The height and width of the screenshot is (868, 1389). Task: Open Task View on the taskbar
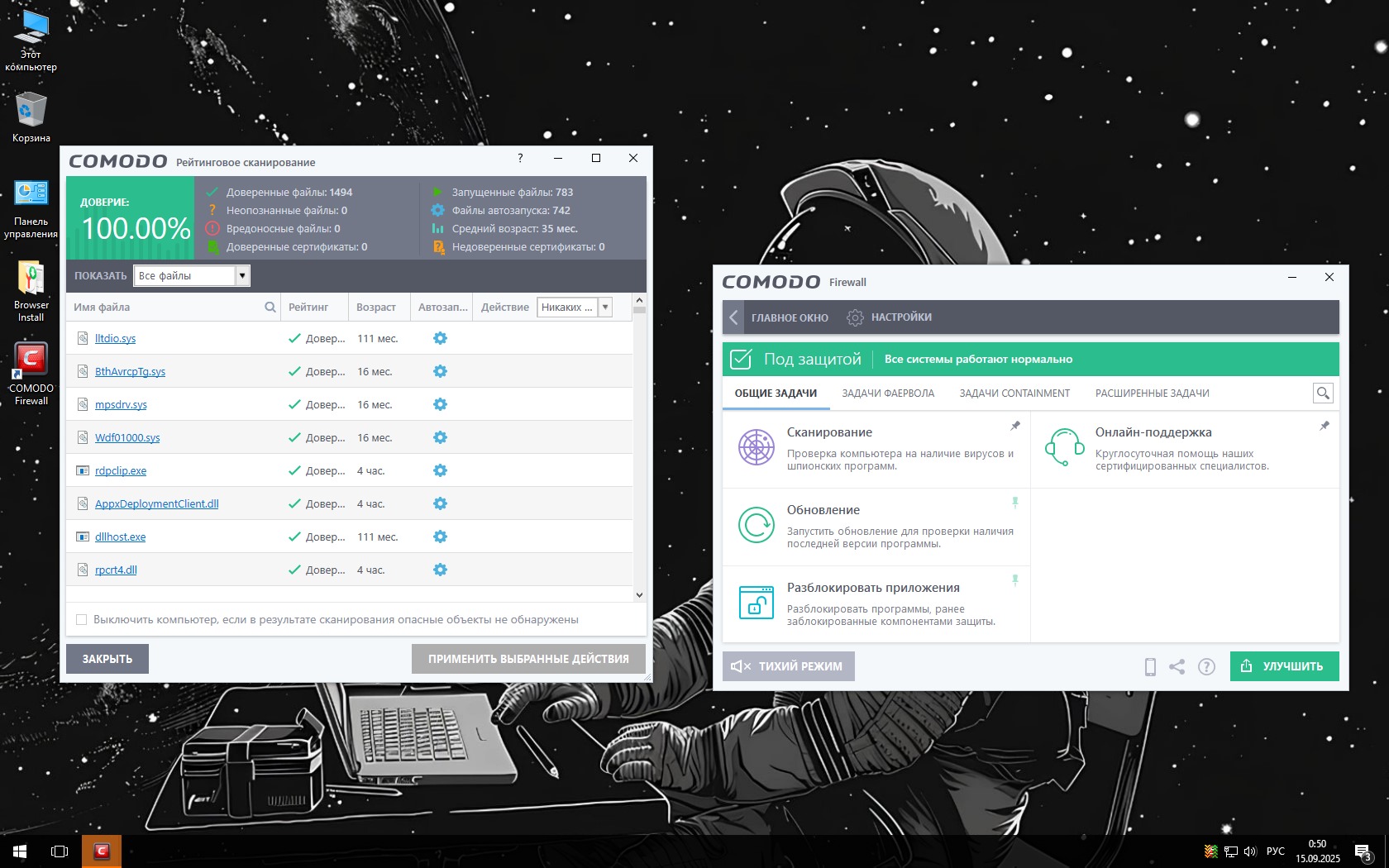tap(60, 851)
